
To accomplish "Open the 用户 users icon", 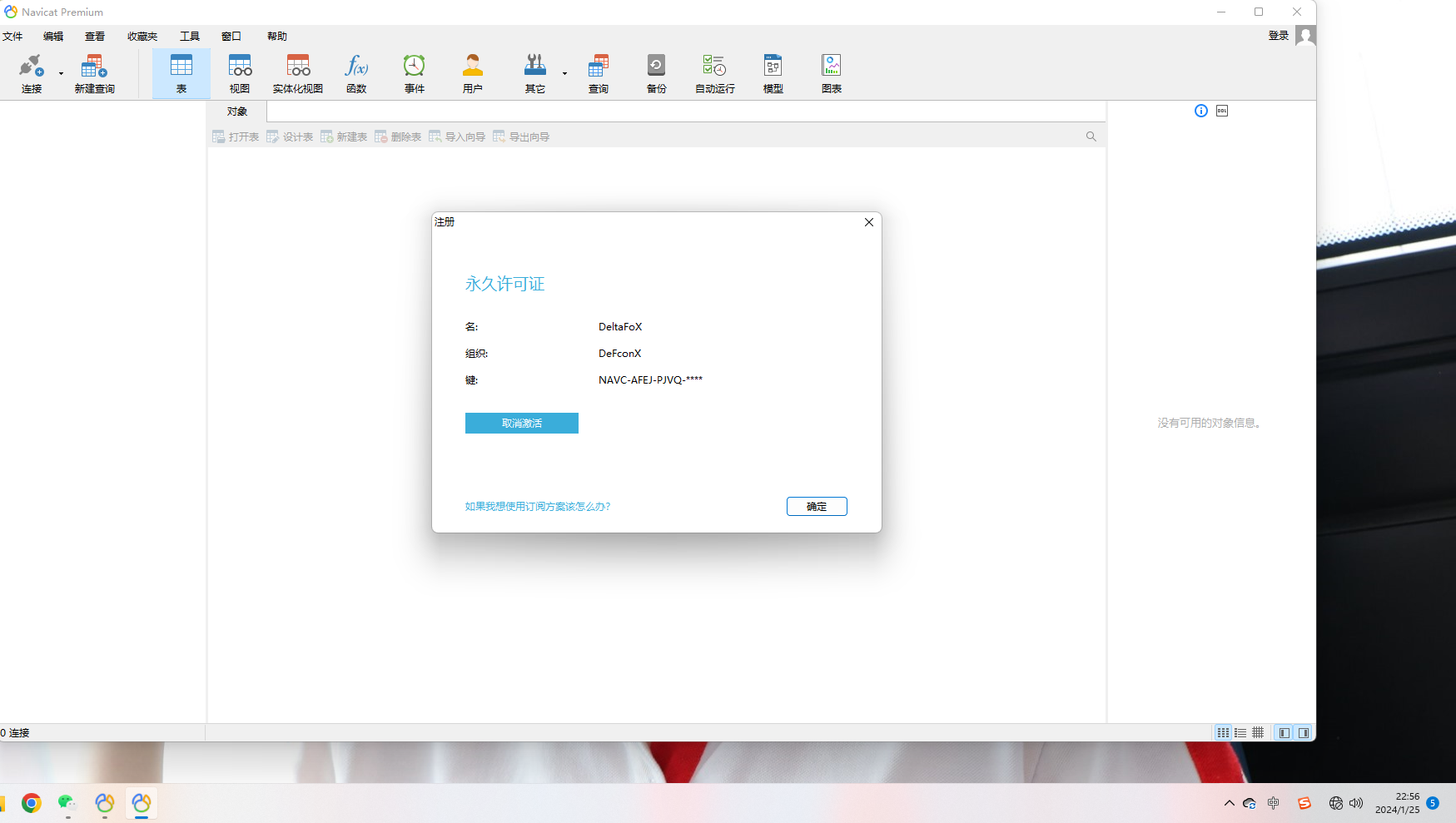I will (473, 73).
